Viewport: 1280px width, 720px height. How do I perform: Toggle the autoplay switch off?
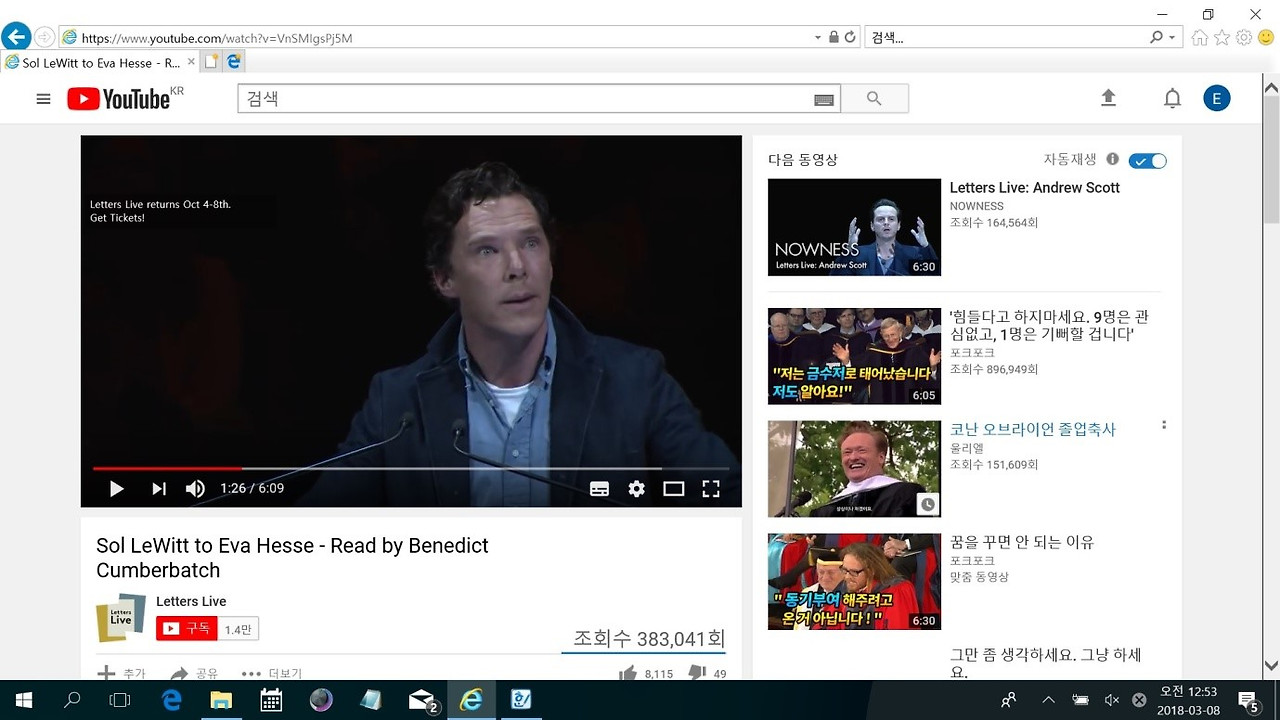[1147, 161]
